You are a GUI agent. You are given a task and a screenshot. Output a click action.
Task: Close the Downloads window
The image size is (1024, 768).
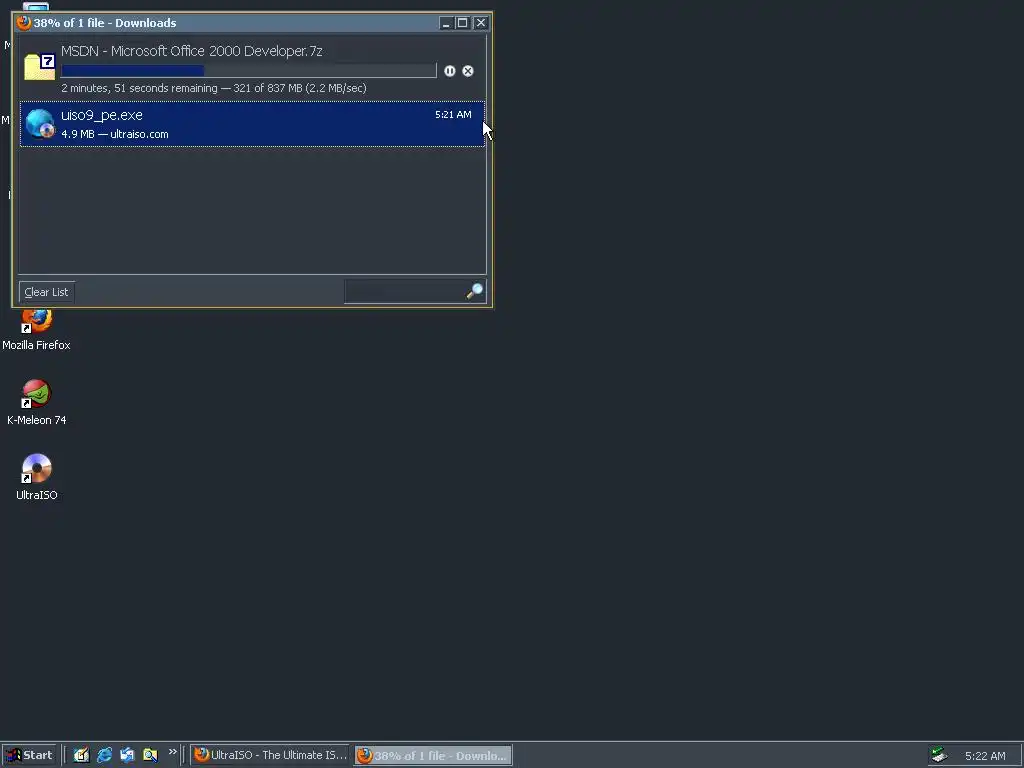pos(481,23)
